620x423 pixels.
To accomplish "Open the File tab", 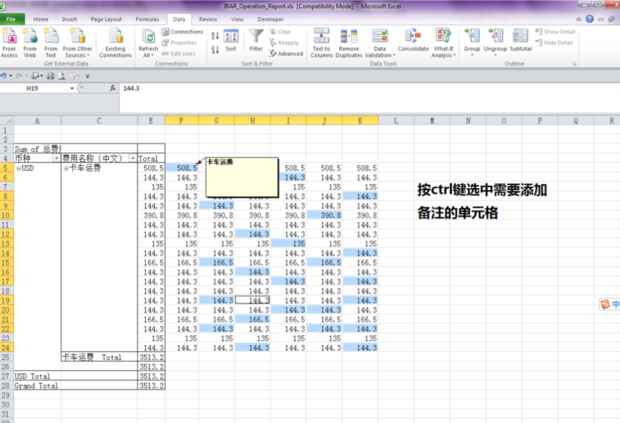I will click(10, 19).
